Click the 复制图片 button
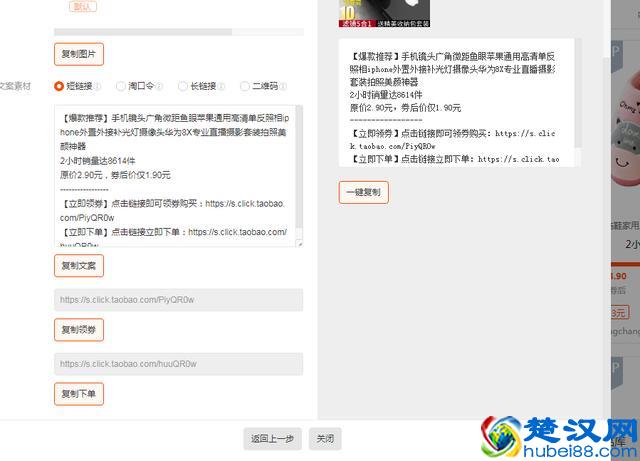Viewport: 640px width, 461px height. tap(79, 54)
